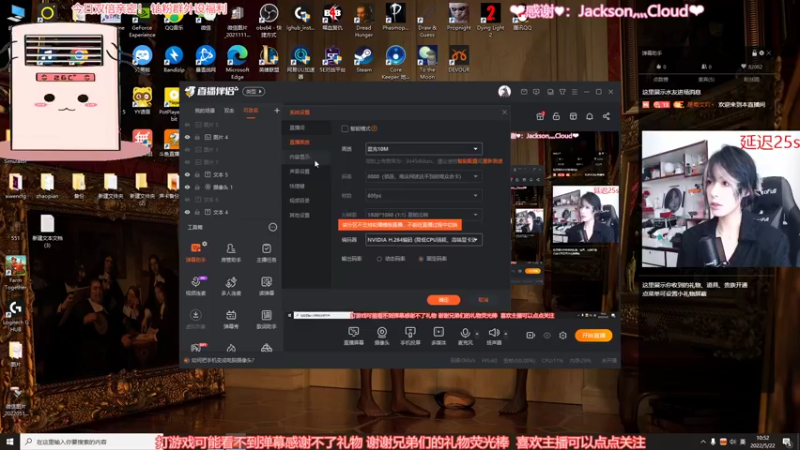Open the 读弹幕 tool

pyautogui.click(x=266, y=286)
